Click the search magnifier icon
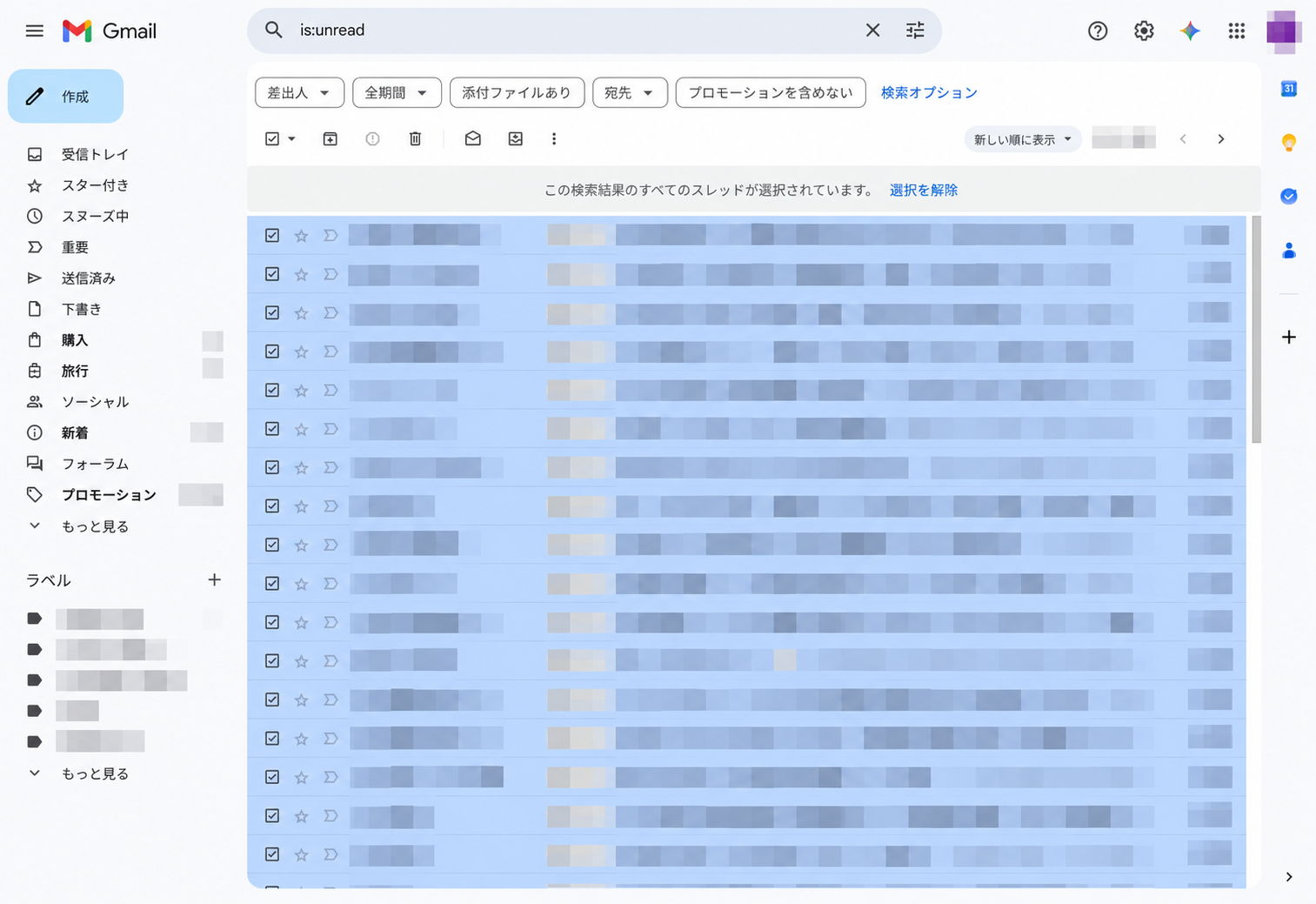The width and height of the screenshot is (1316, 904). 274,30
